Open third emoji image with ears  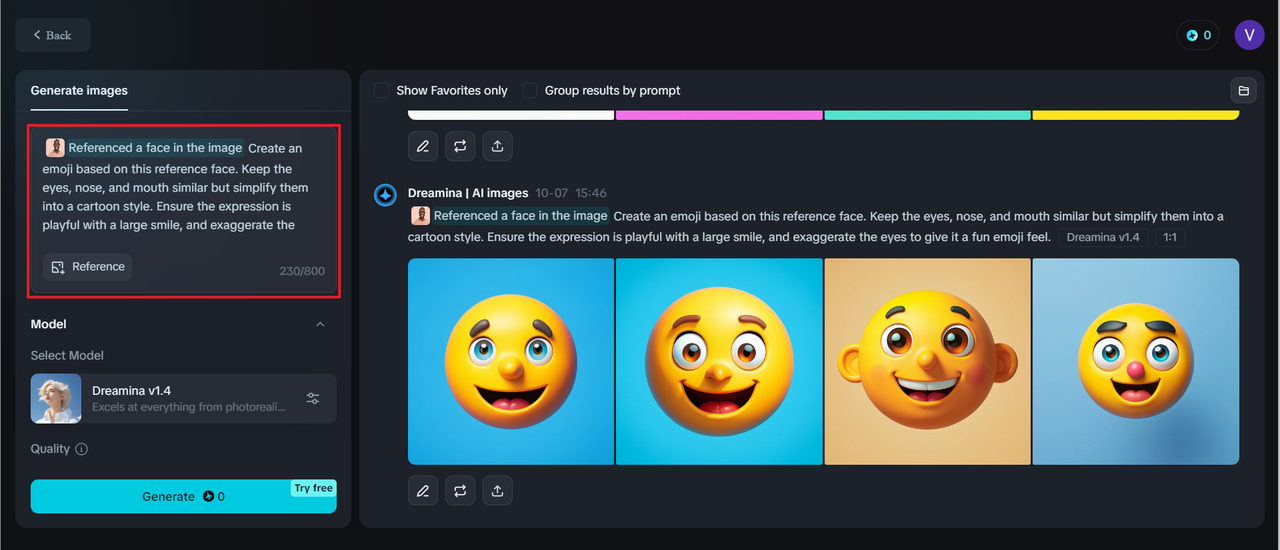(927, 362)
